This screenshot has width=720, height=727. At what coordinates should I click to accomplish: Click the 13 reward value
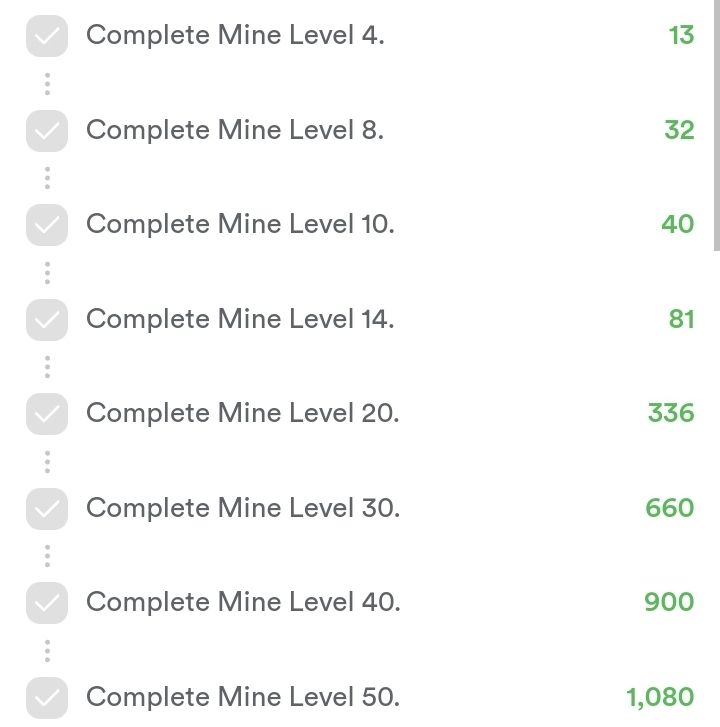pyautogui.click(x=681, y=36)
